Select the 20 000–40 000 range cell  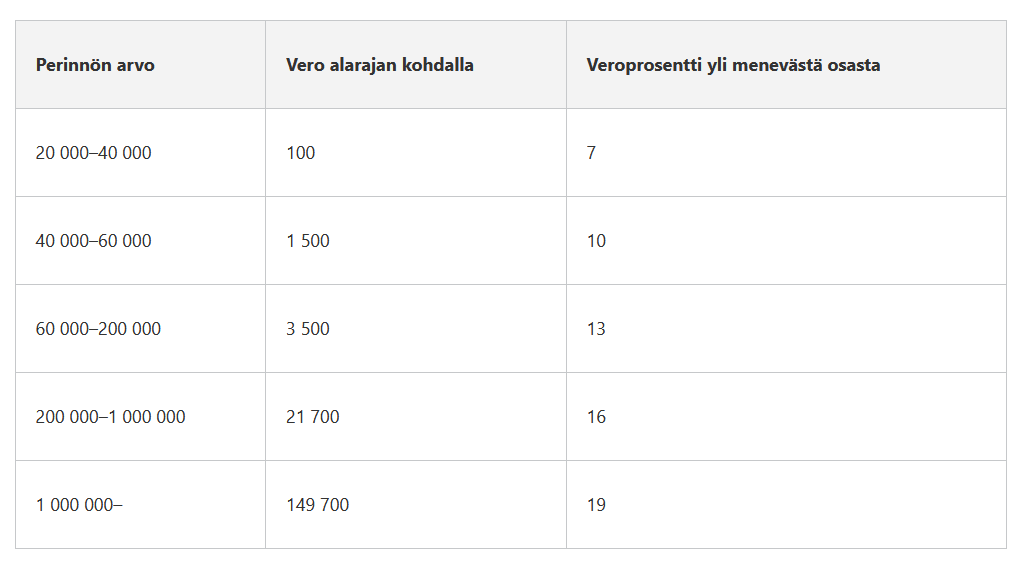94,153
